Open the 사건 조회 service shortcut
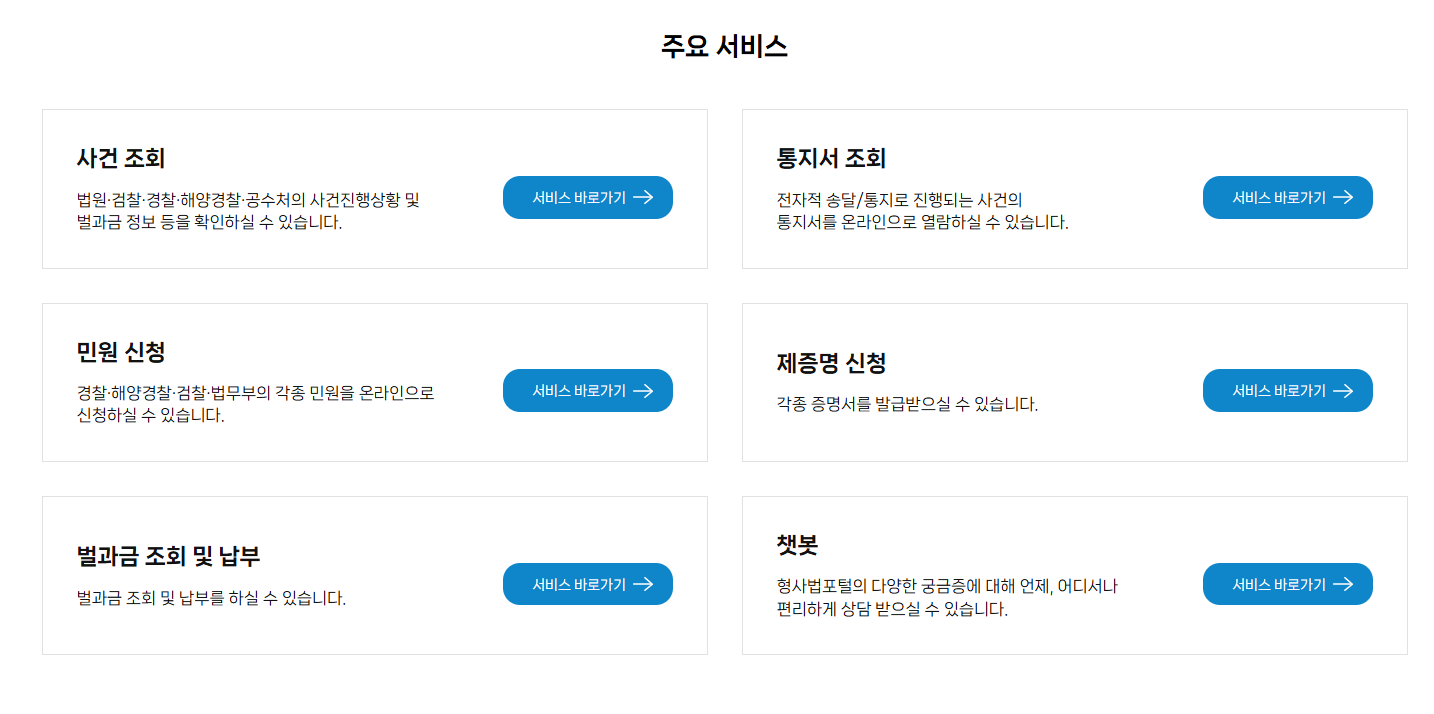This screenshot has width=1434, height=714. [587, 197]
